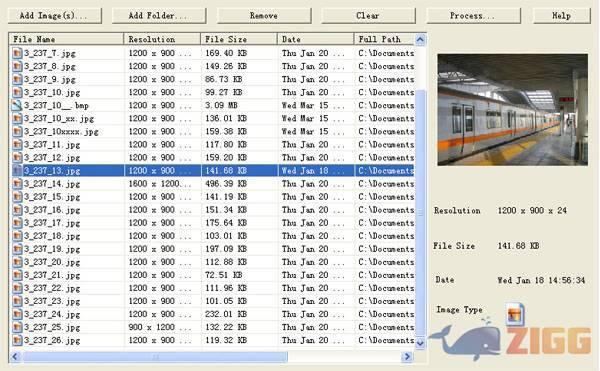Click the Add Image(s)... button
The width and height of the screenshot is (600, 371).
[55, 16]
